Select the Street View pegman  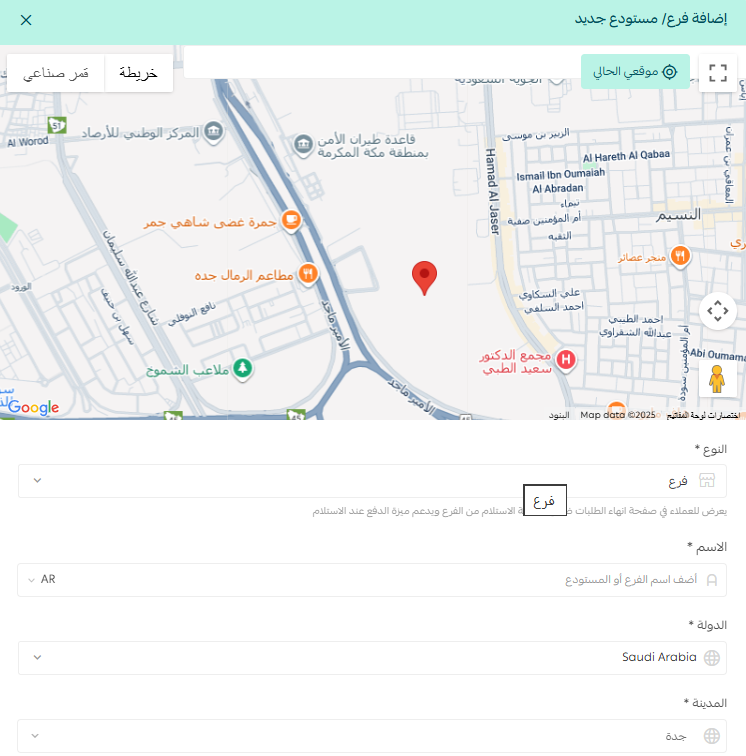[717, 378]
